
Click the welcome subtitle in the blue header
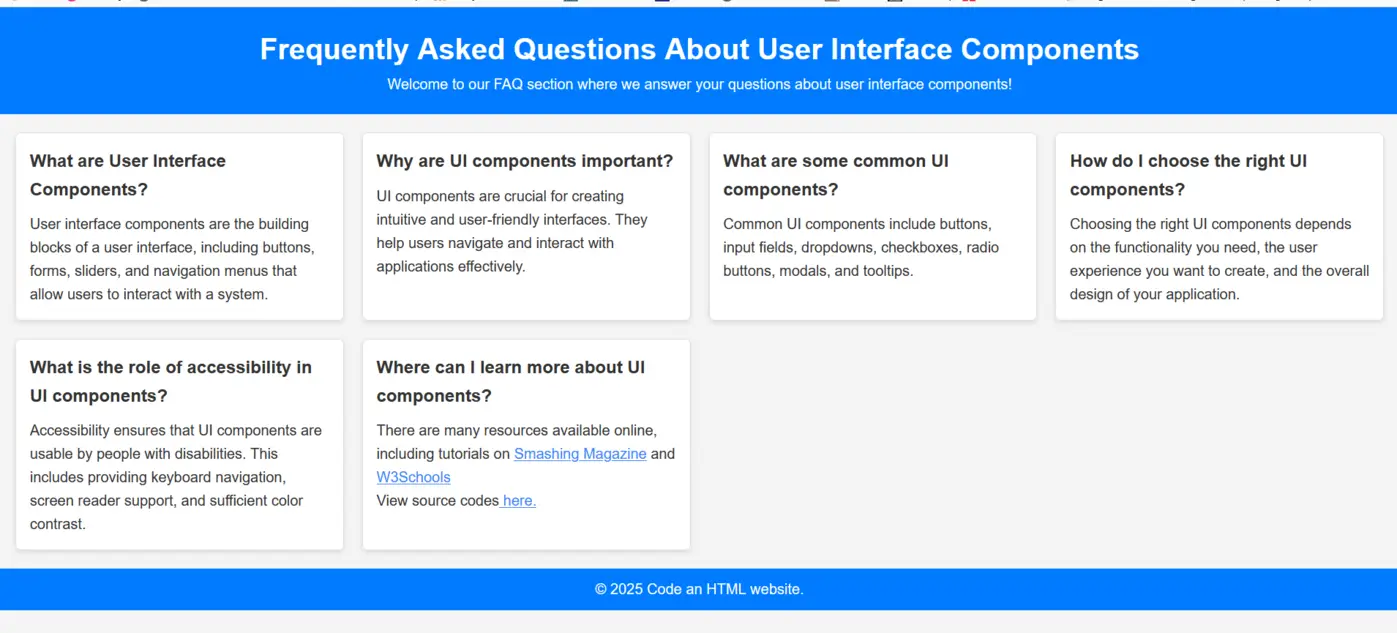tap(699, 84)
